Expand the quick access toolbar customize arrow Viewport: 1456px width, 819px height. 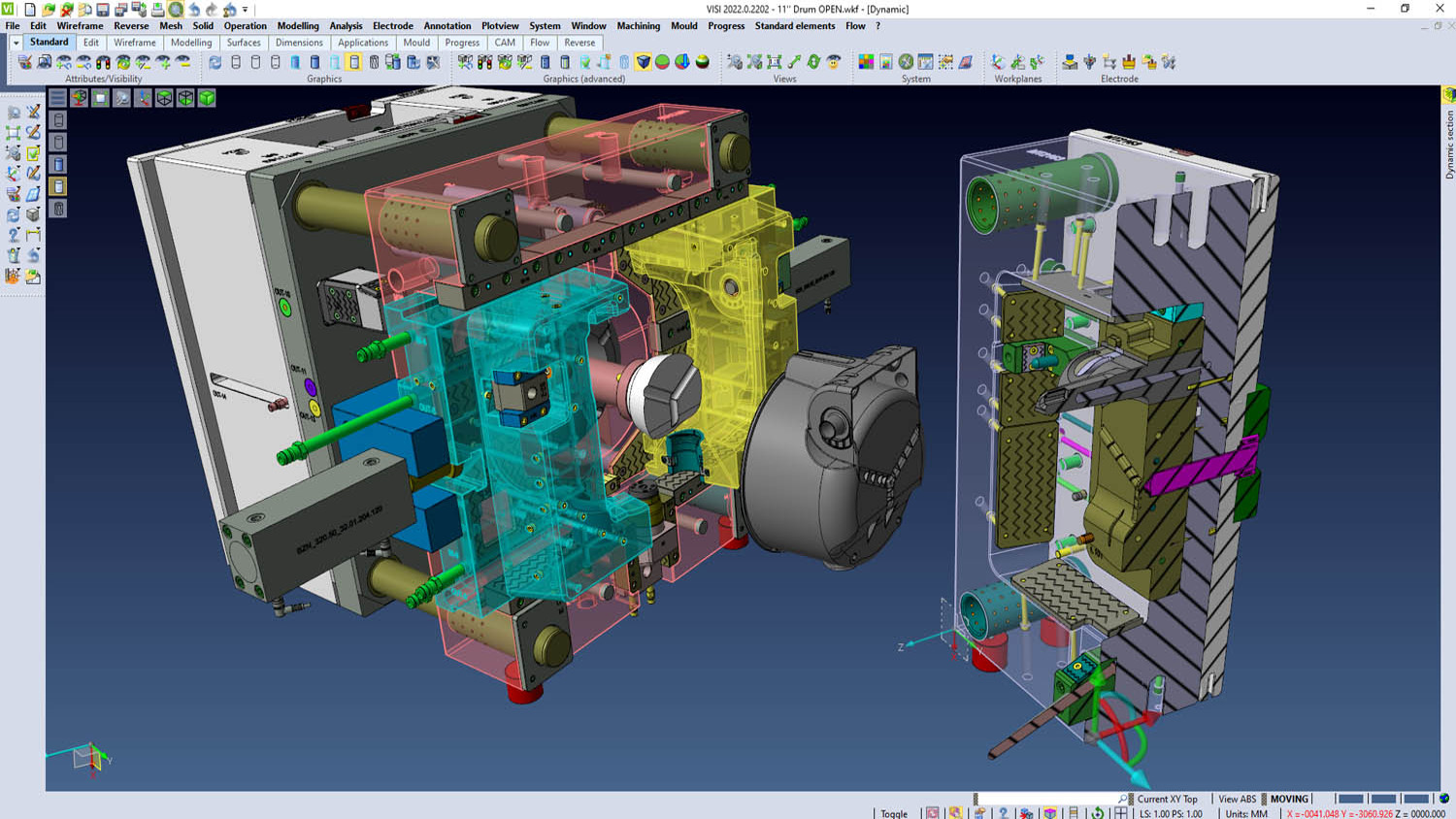coord(246,10)
